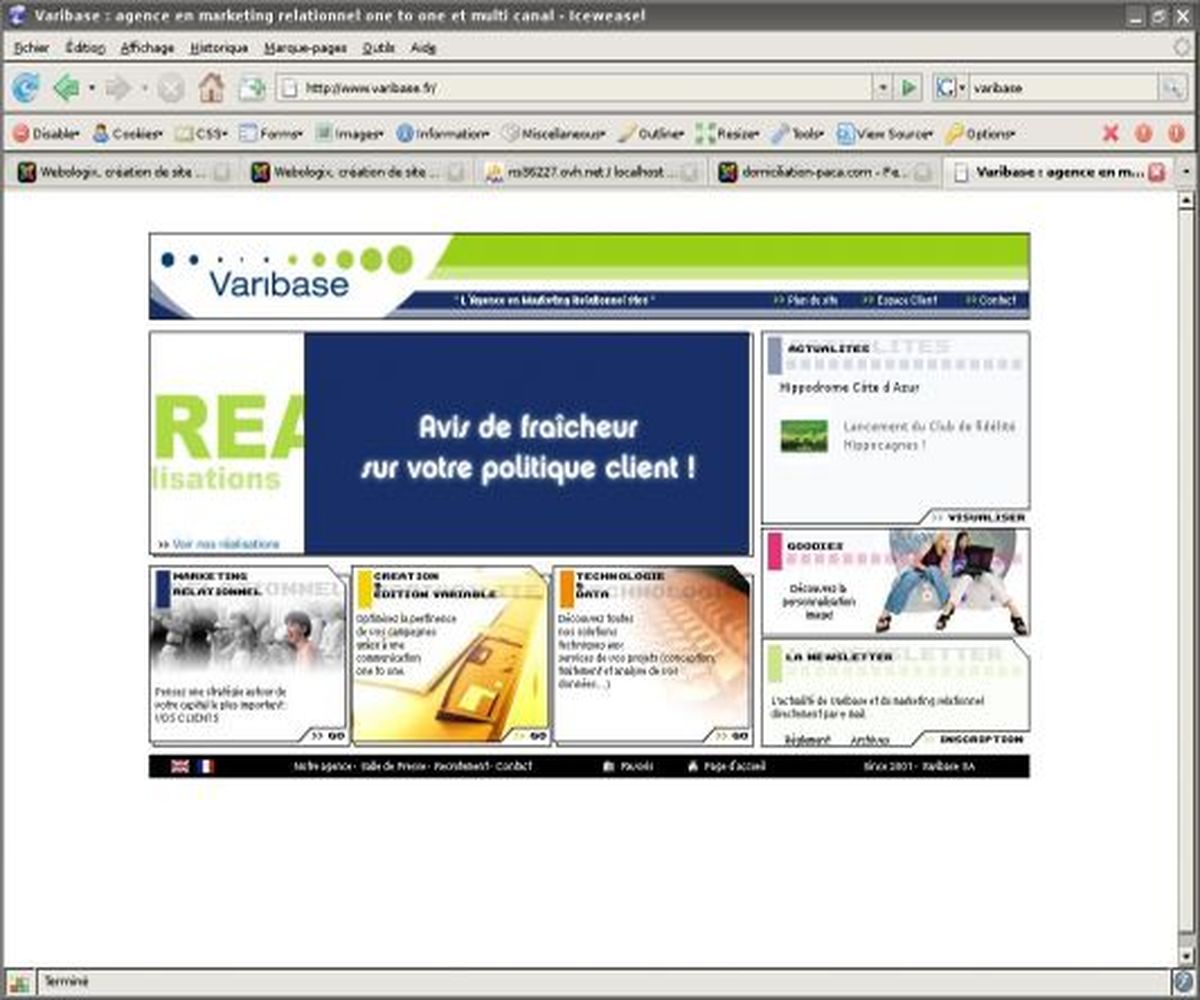The height and width of the screenshot is (1000, 1200).
Task: Open the home page via house icon
Action: pyautogui.click(x=211, y=88)
